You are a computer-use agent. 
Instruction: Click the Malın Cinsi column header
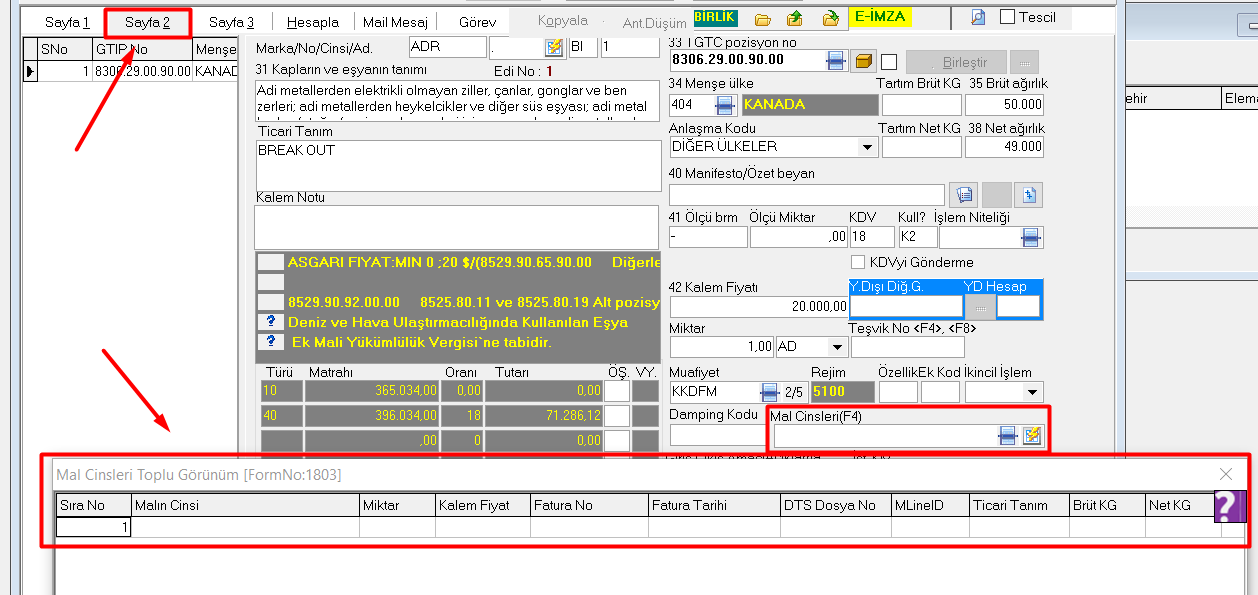click(x=245, y=505)
